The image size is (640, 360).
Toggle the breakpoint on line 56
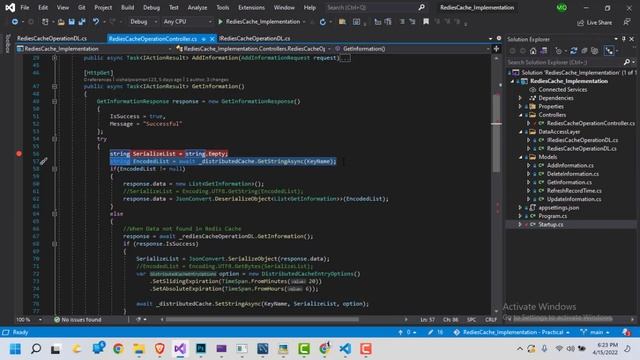[x=19, y=153]
